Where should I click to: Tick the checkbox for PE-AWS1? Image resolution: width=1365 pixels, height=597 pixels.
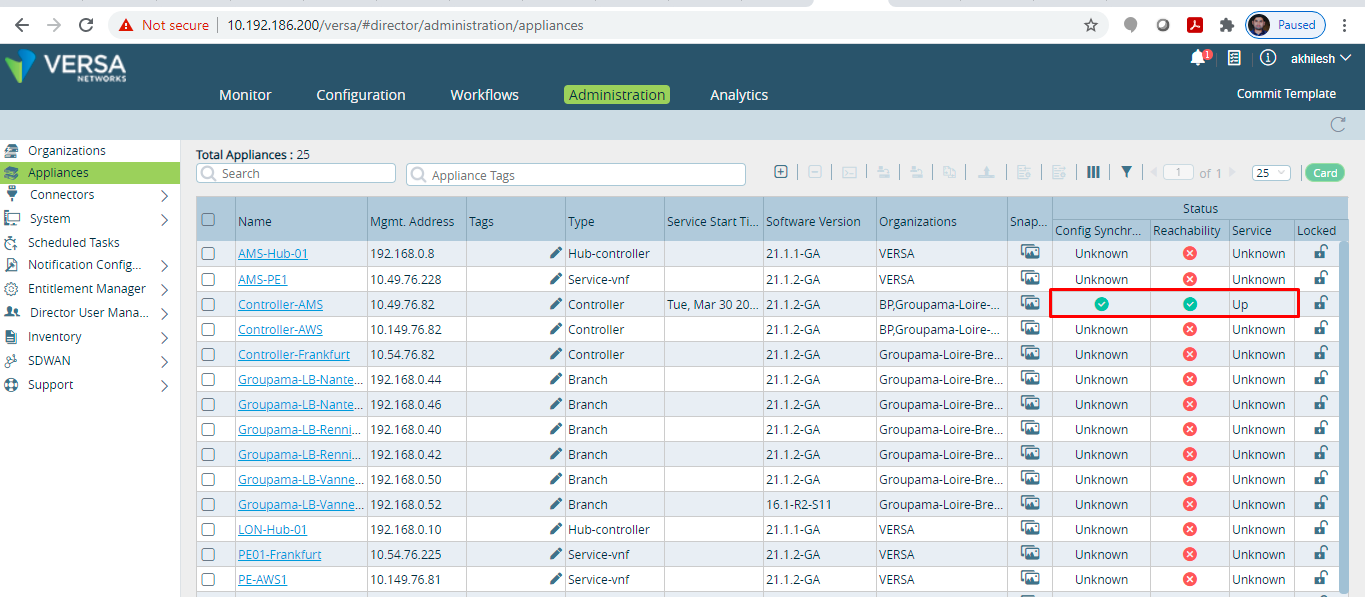(208, 579)
